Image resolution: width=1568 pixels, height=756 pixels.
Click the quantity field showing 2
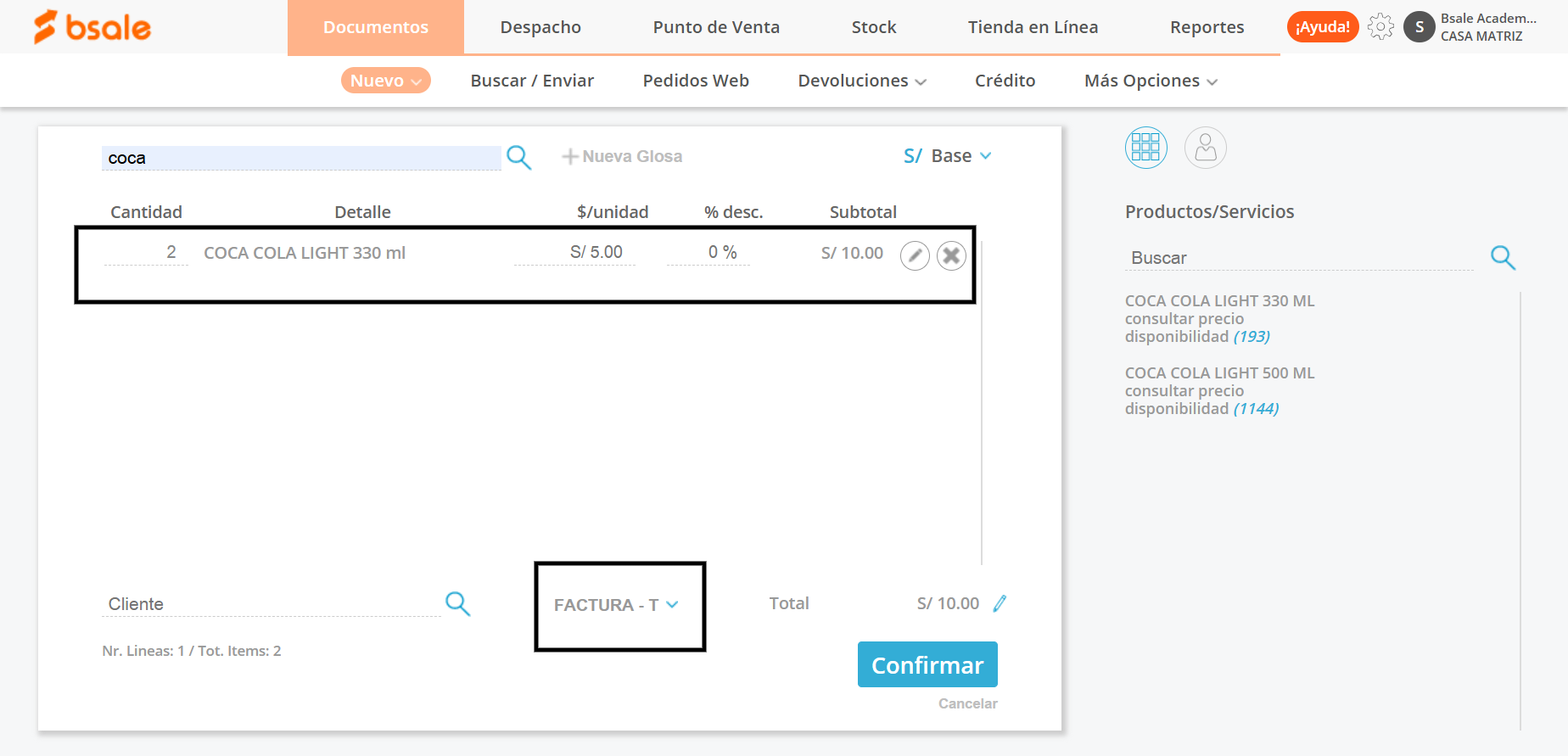tap(146, 252)
